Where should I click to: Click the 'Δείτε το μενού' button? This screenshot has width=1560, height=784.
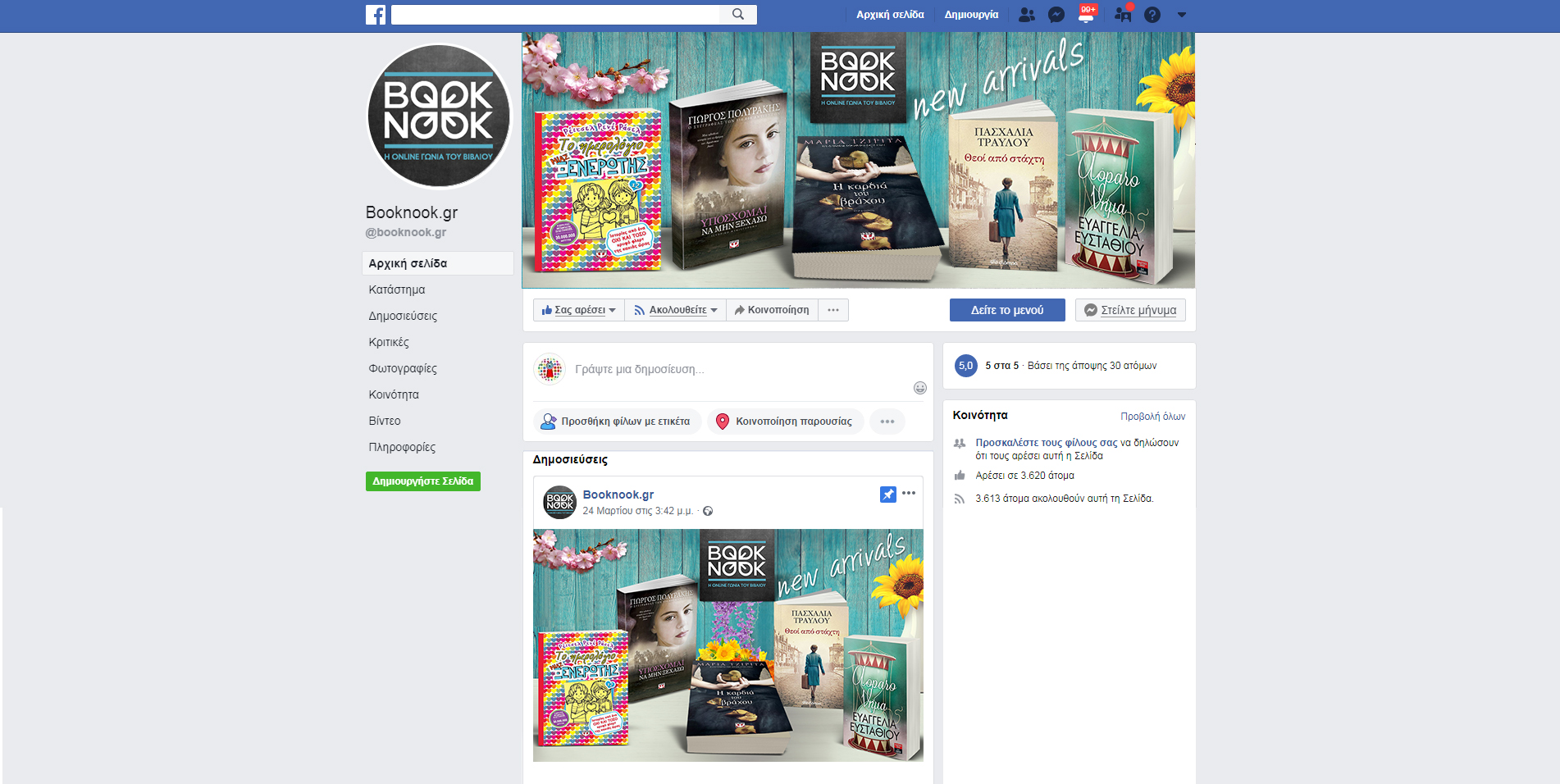(x=1007, y=310)
